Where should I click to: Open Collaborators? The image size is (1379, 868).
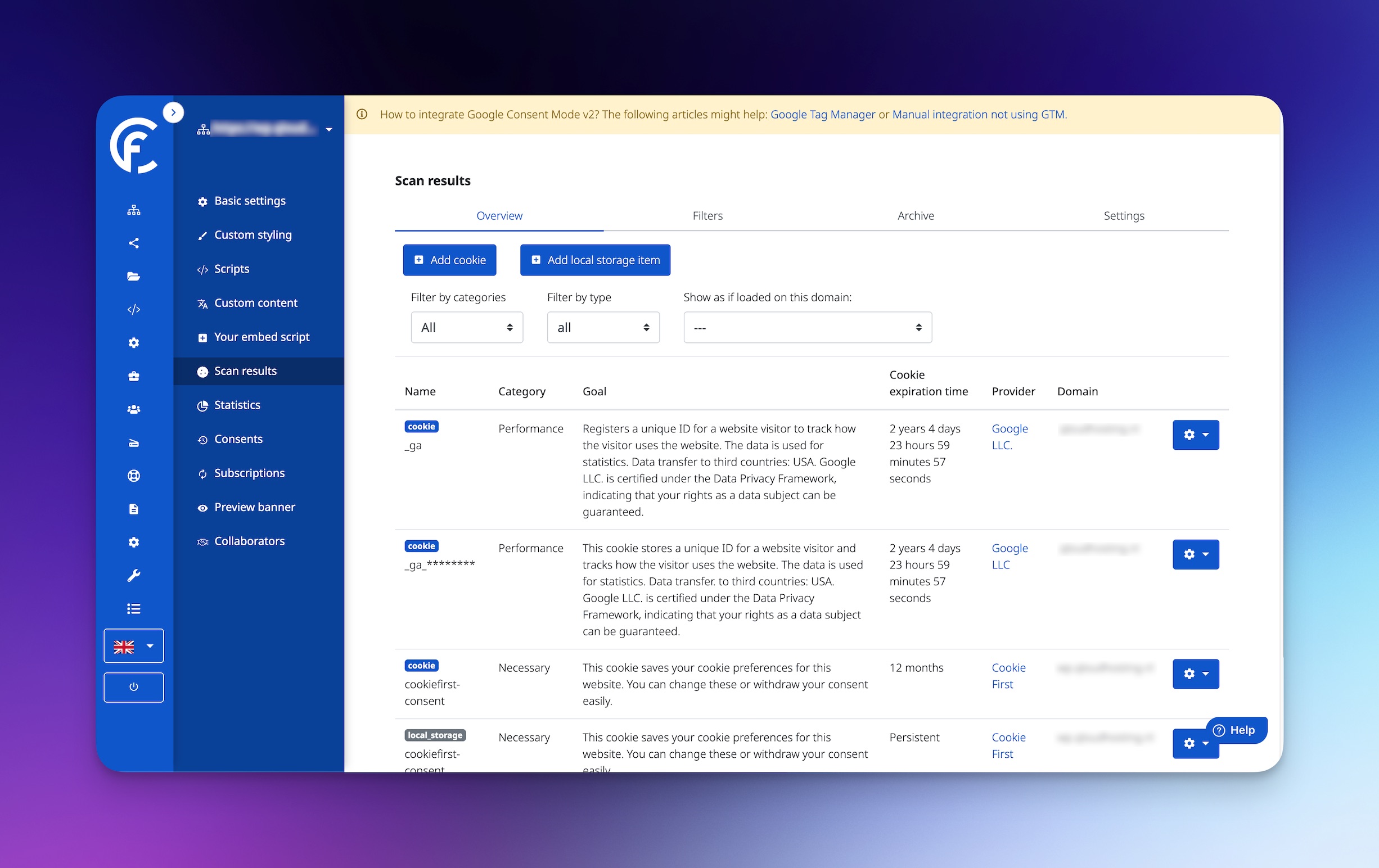(x=249, y=541)
